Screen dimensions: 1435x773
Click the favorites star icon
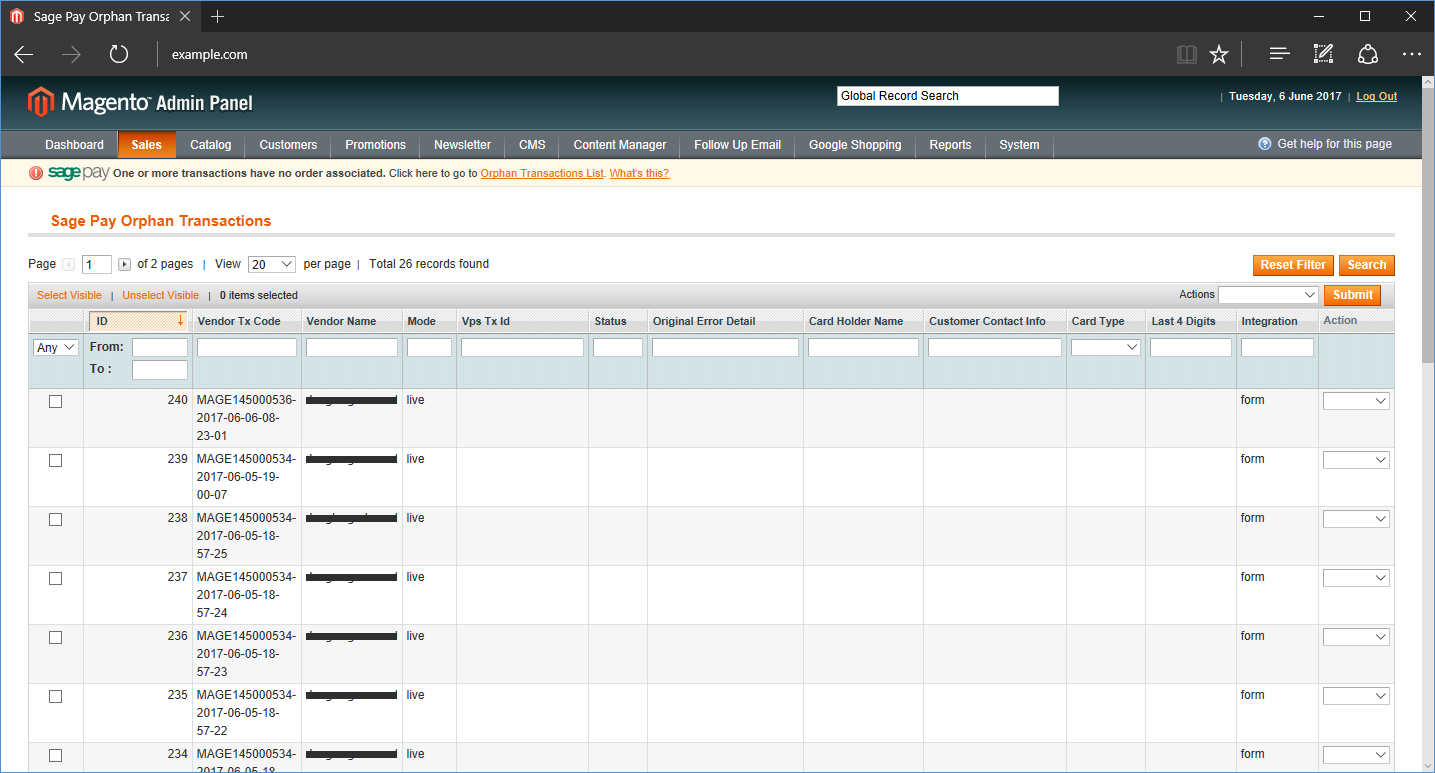click(x=1218, y=55)
